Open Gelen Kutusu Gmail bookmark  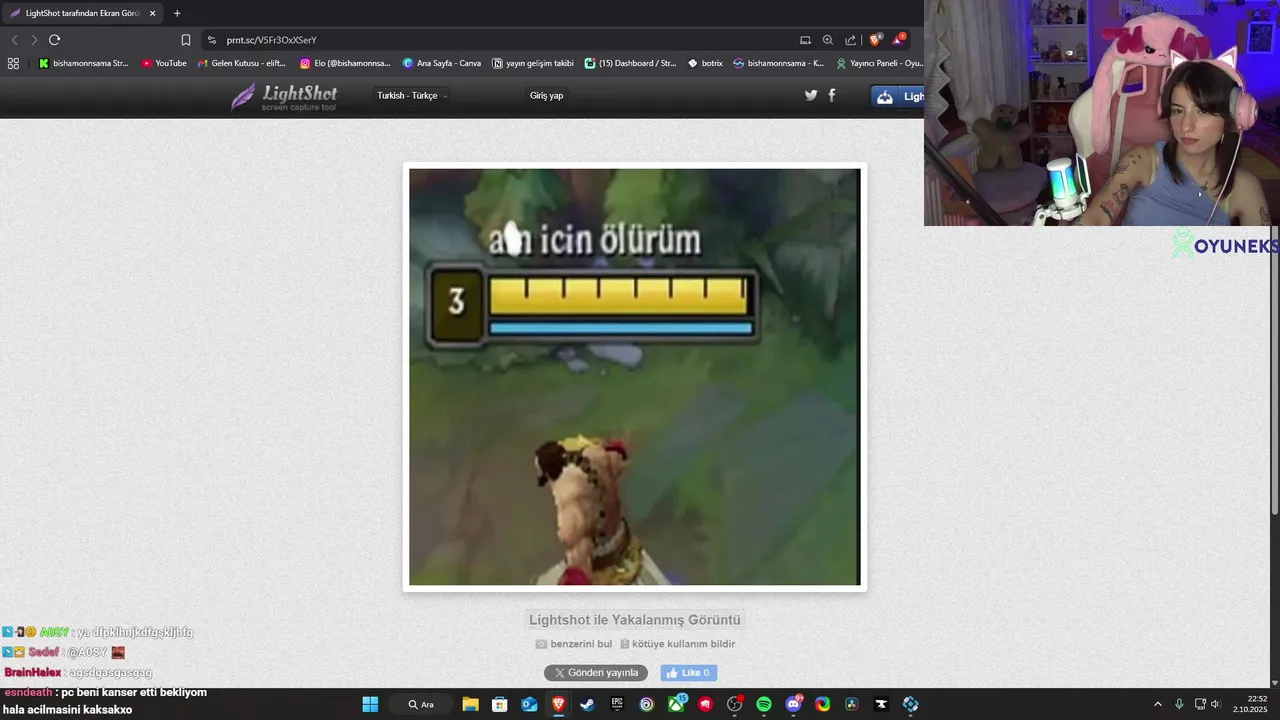tap(242, 63)
